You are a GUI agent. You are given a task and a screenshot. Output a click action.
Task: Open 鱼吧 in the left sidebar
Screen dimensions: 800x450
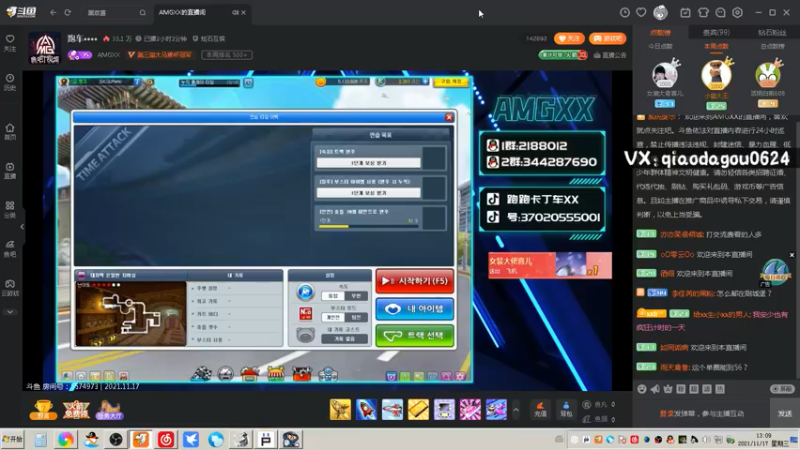click(10, 248)
